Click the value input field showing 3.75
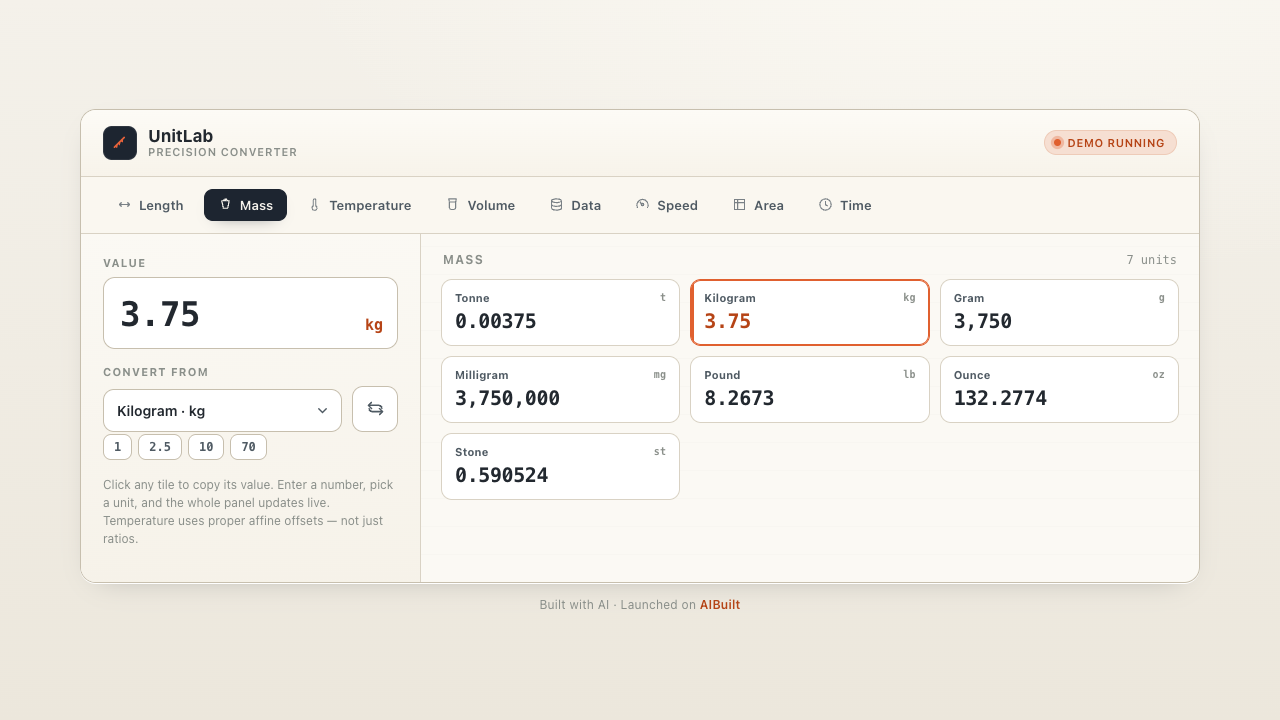1280x720 pixels. pyautogui.click(x=250, y=313)
